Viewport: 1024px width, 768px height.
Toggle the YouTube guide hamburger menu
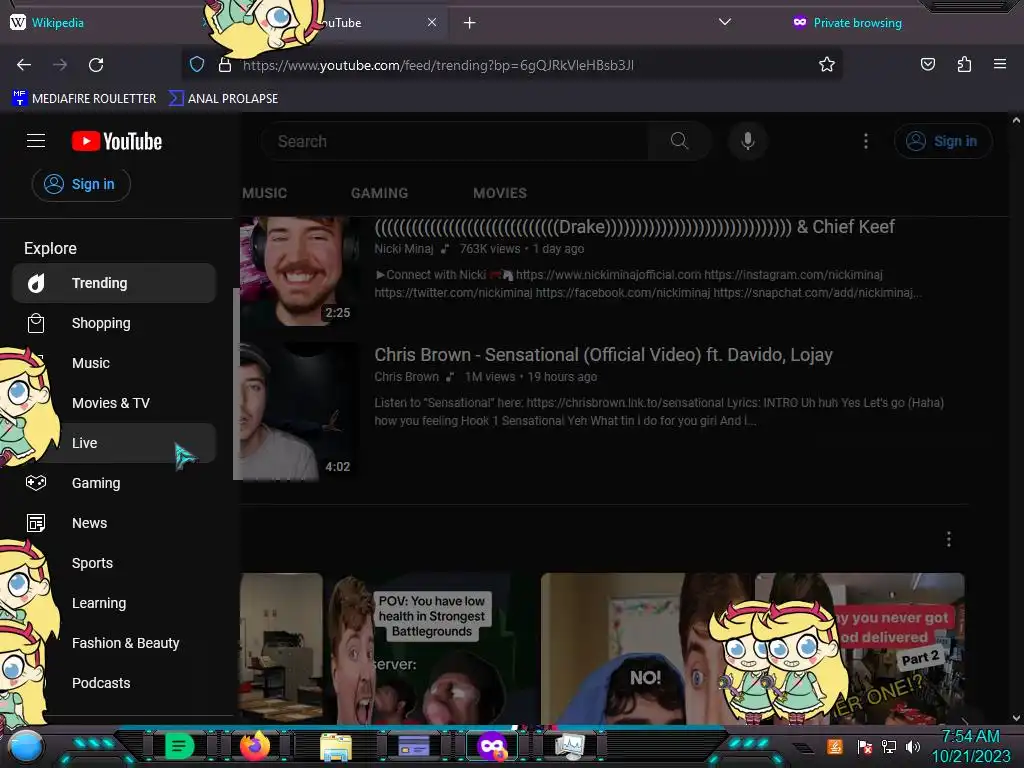[36, 141]
